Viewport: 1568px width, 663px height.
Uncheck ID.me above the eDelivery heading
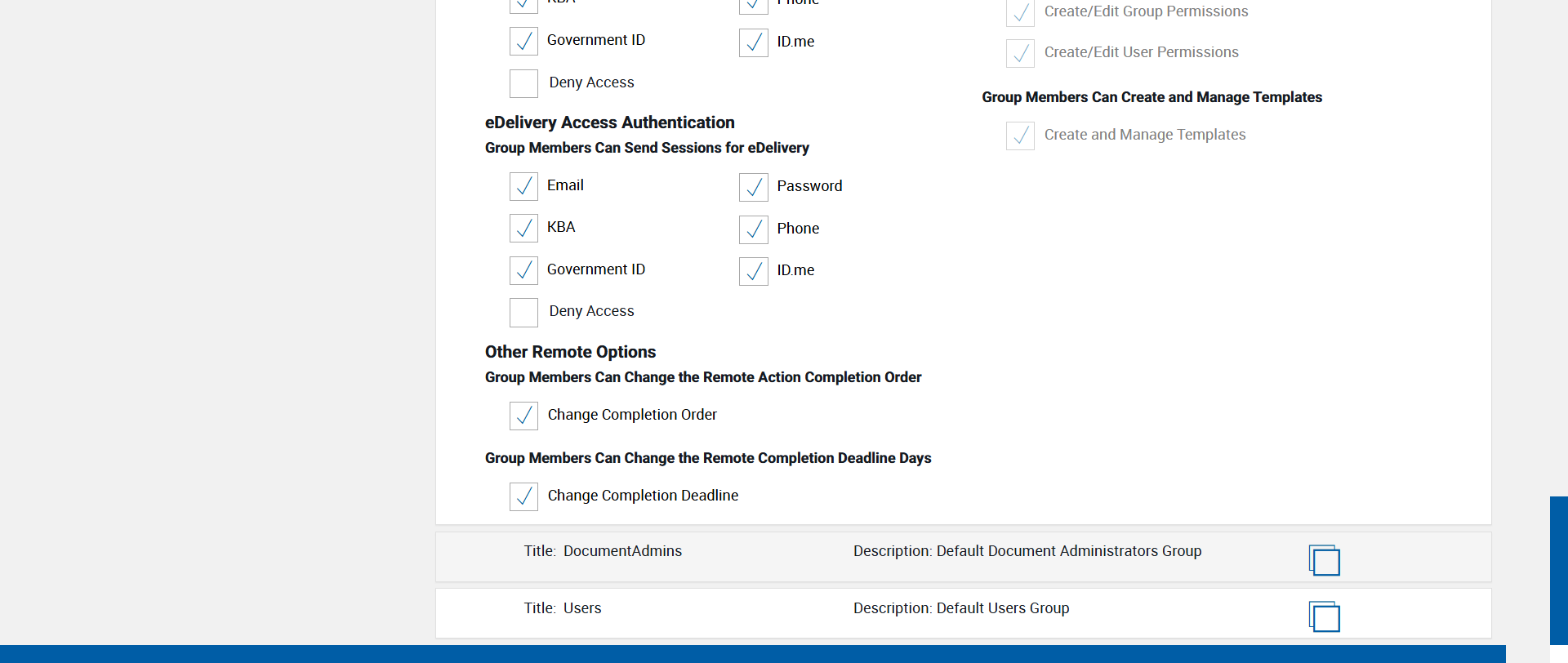tap(753, 42)
